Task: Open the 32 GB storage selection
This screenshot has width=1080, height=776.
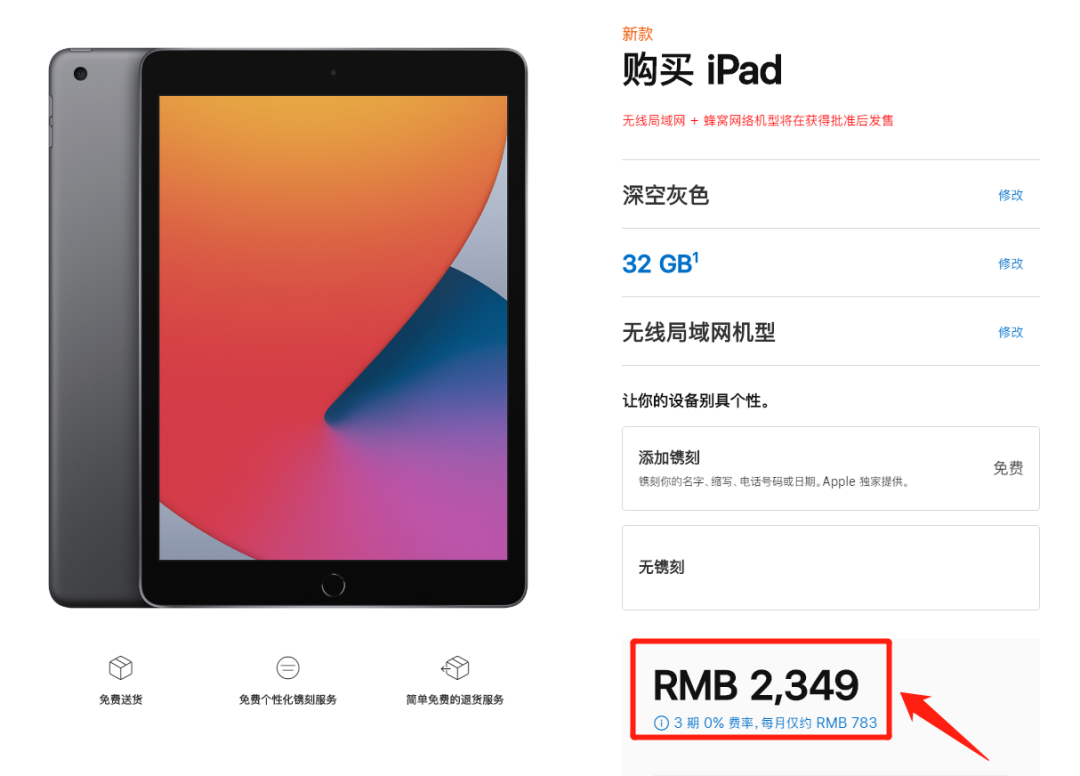Action: pyautogui.click(x=831, y=263)
